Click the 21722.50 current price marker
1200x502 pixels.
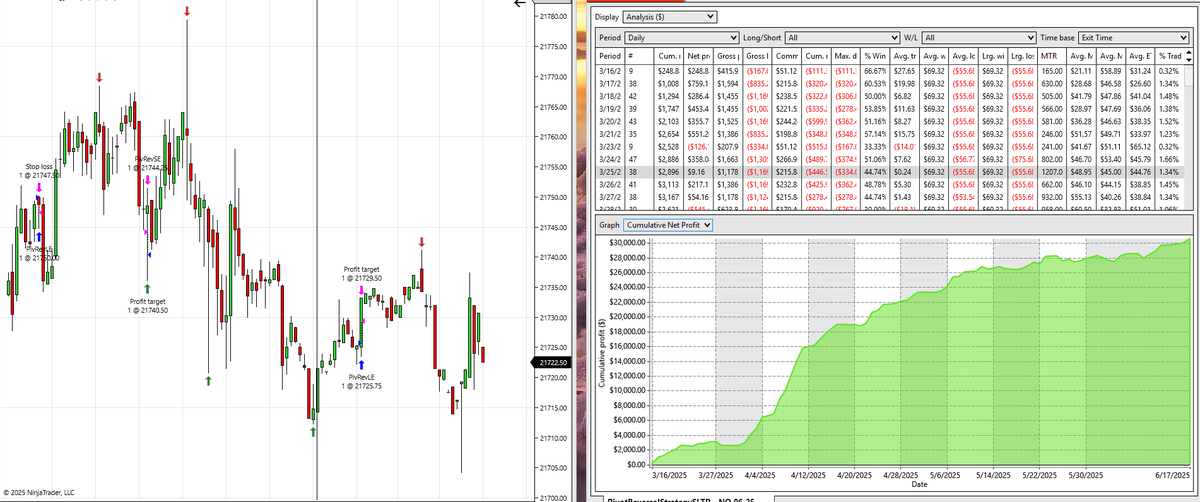coord(553,362)
